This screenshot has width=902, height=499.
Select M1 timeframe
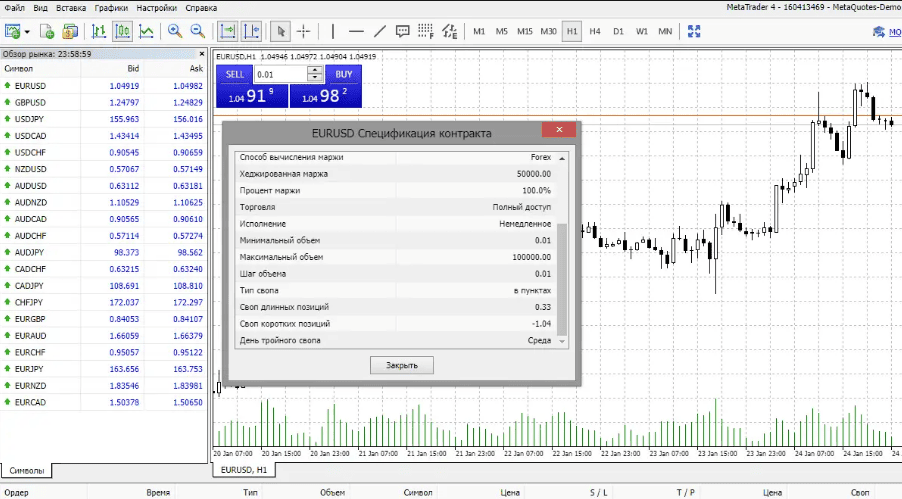(x=479, y=31)
